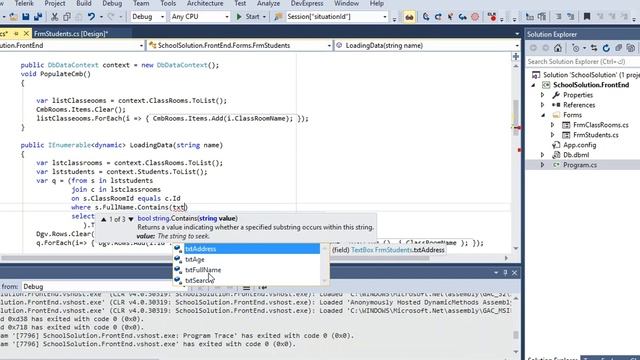Click the bookmark icon in the toolbar
Image resolution: width=640 pixels, height=360 pixels.
pos(587,17)
